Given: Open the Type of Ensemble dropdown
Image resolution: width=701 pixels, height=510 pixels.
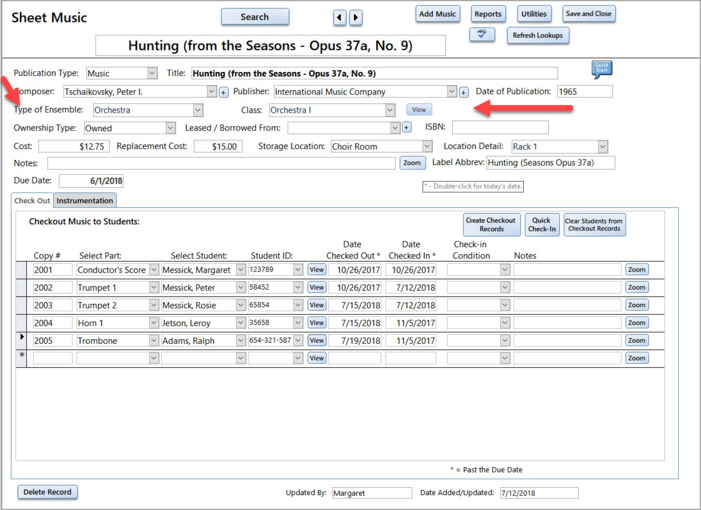Looking at the screenshot, I should point(197,110).
